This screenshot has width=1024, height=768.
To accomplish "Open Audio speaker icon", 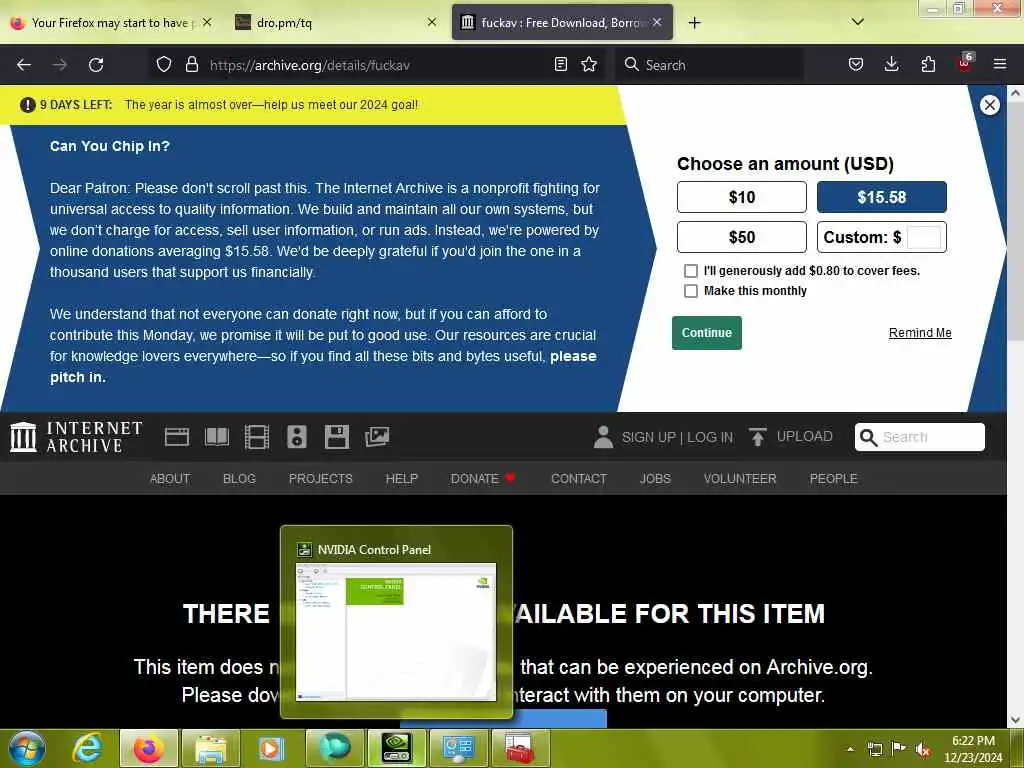I will click(x=296, y=437).
